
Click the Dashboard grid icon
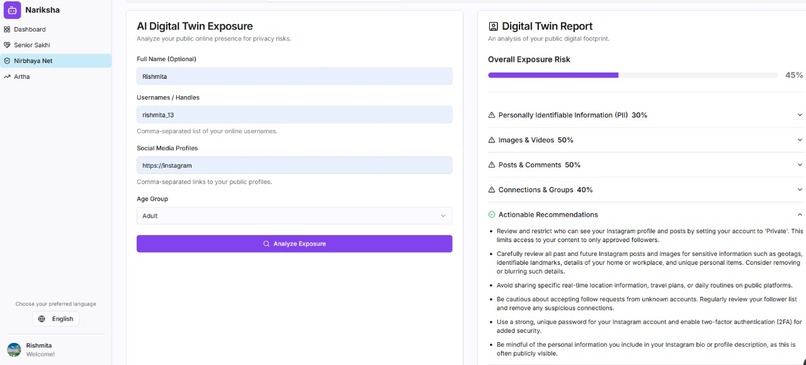(7, 29)
